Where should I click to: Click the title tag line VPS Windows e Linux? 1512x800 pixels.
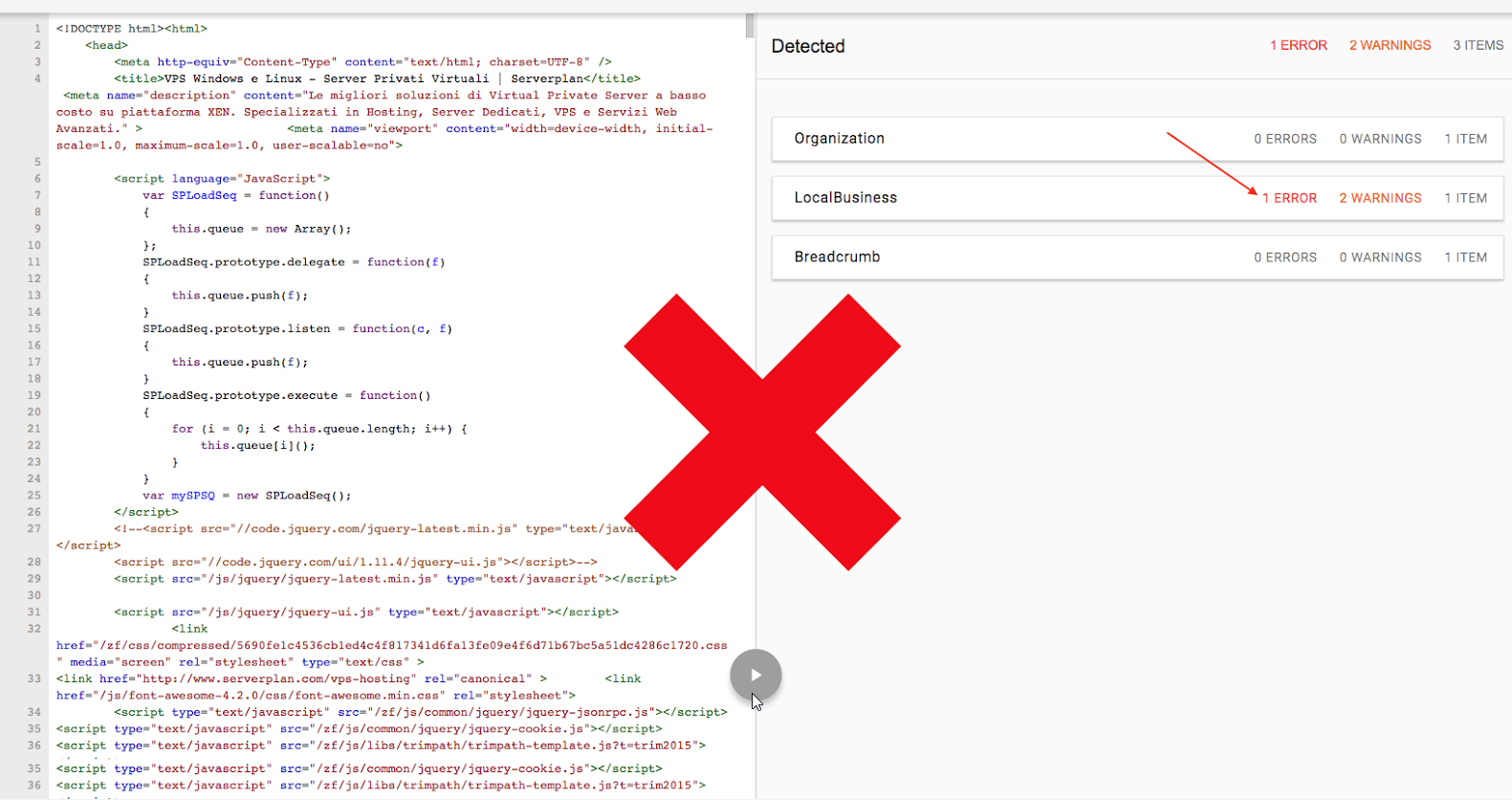pyautogui.click(x=377, y=78)
